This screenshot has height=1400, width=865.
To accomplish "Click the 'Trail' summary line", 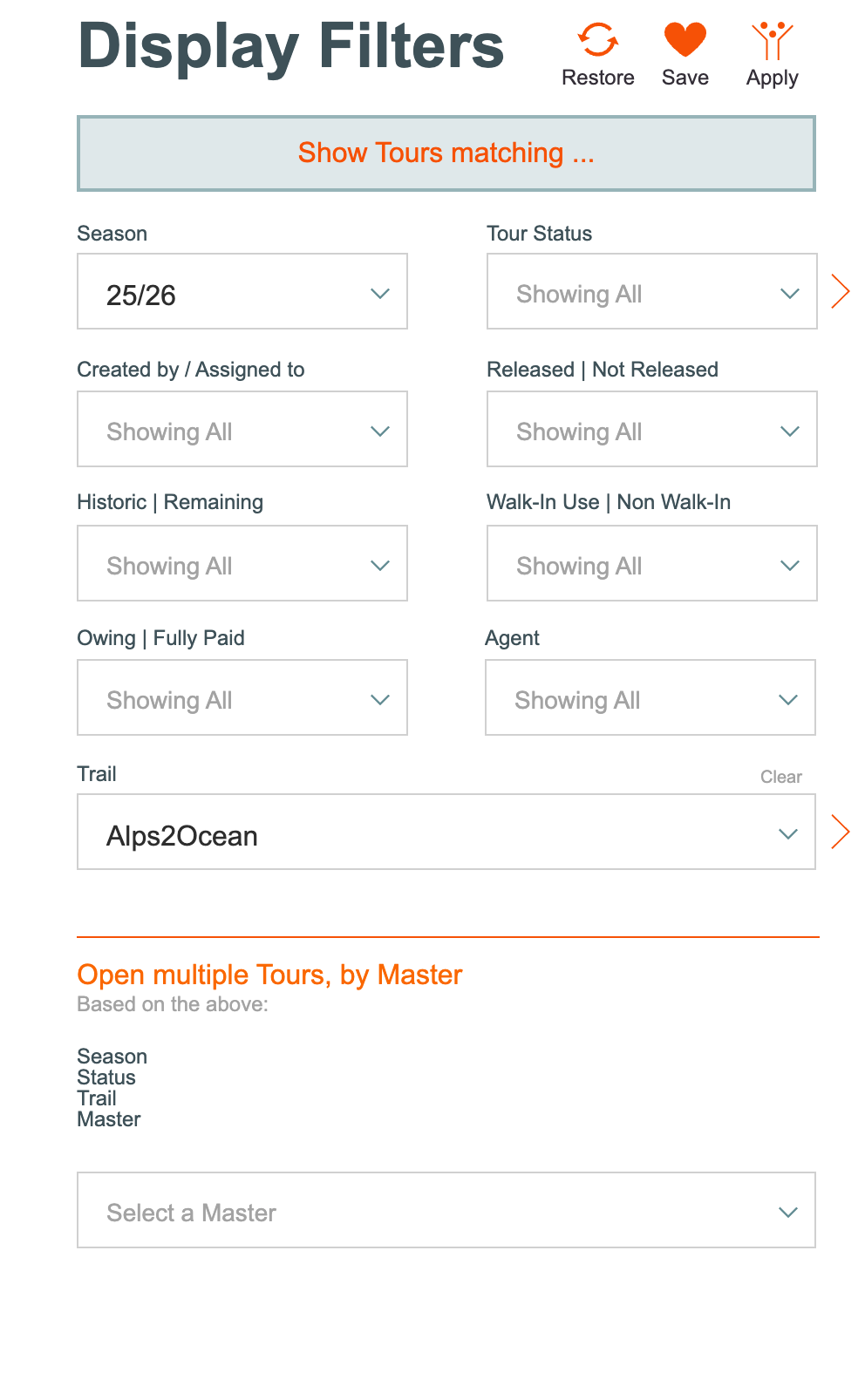I will click(x=97, y=1098).
